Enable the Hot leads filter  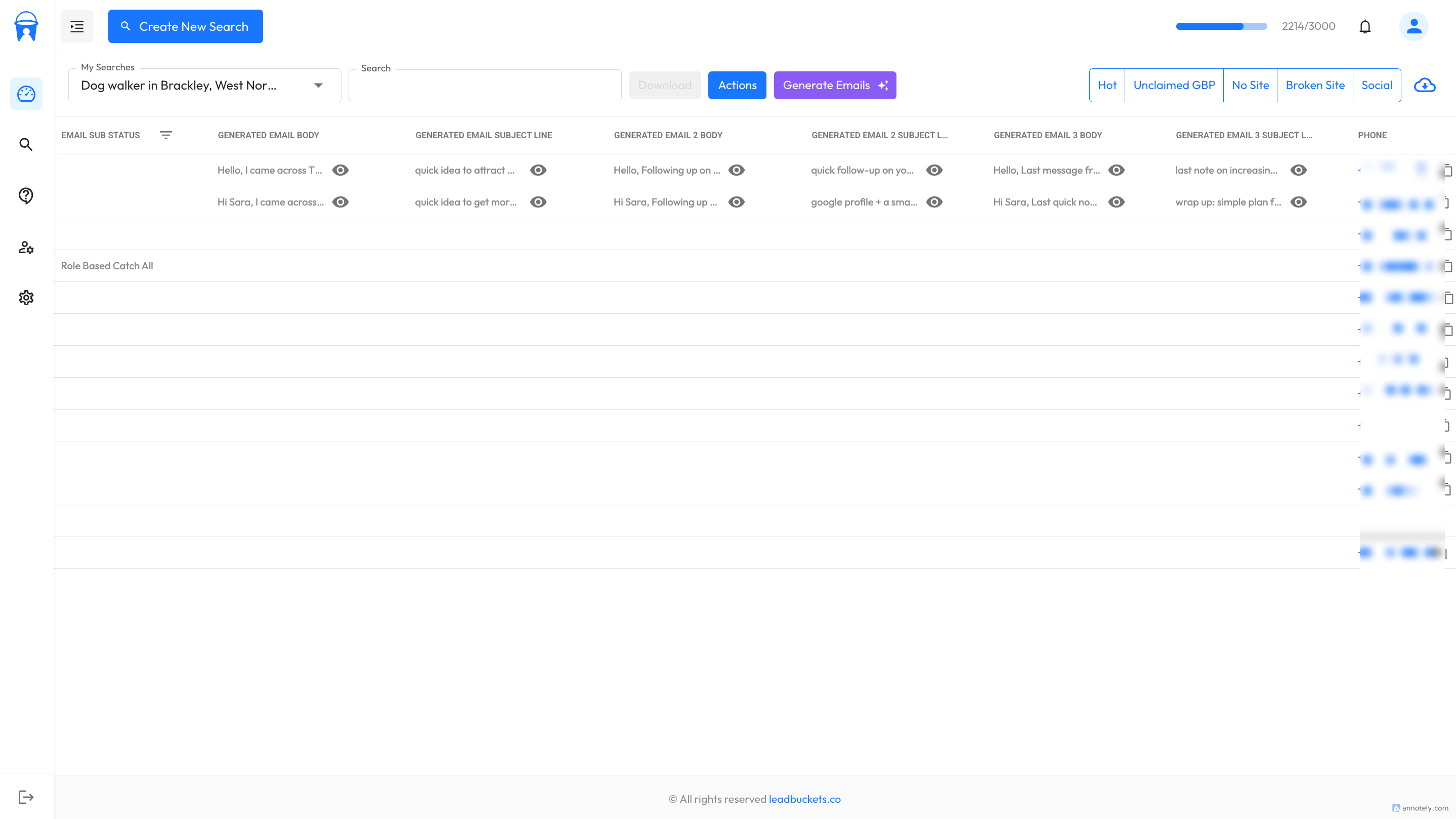(x=1107, y=85)
